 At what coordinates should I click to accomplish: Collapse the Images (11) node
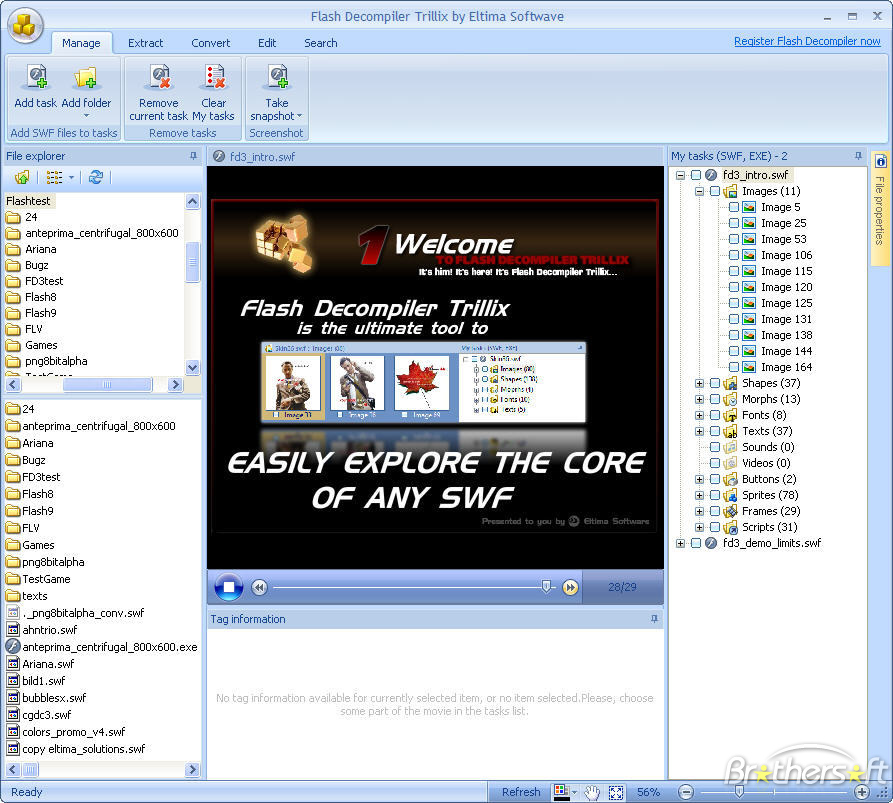tap(699, 191)
